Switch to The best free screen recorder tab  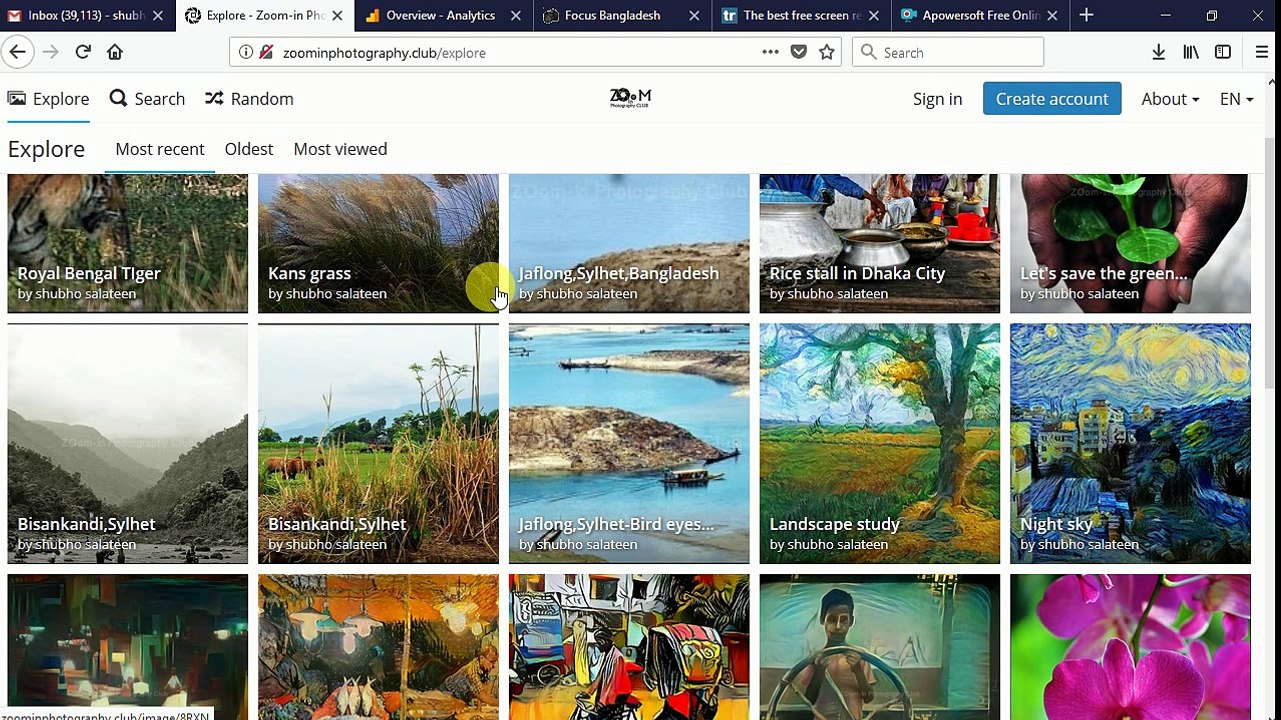click(802, 15)
